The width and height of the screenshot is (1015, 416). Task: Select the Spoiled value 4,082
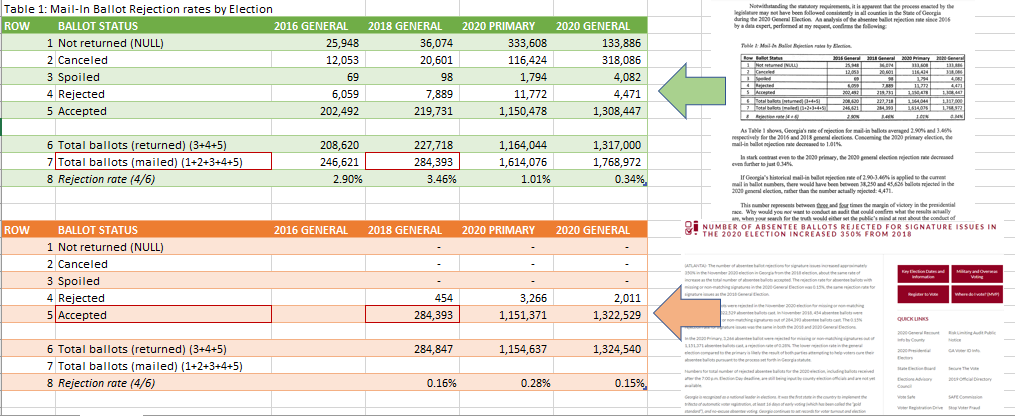point(600,77)
